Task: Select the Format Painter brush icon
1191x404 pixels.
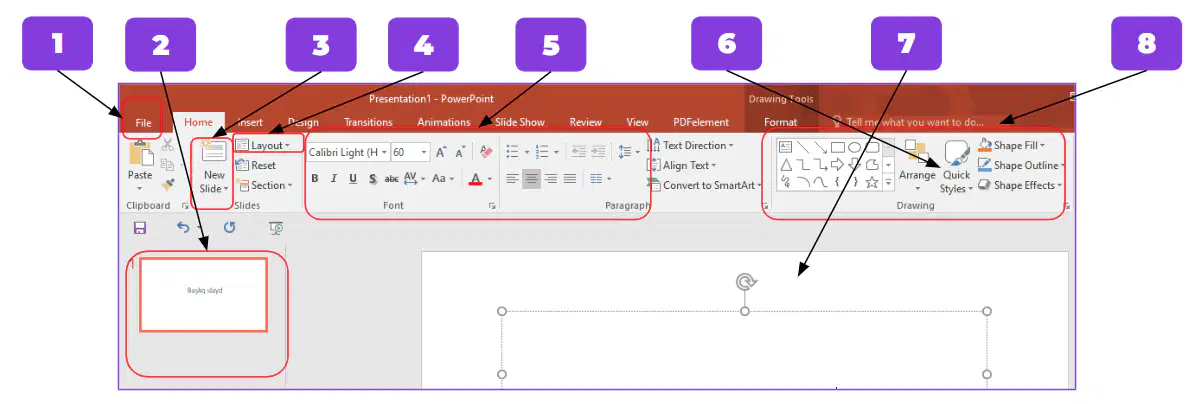Action: point(169,184)
